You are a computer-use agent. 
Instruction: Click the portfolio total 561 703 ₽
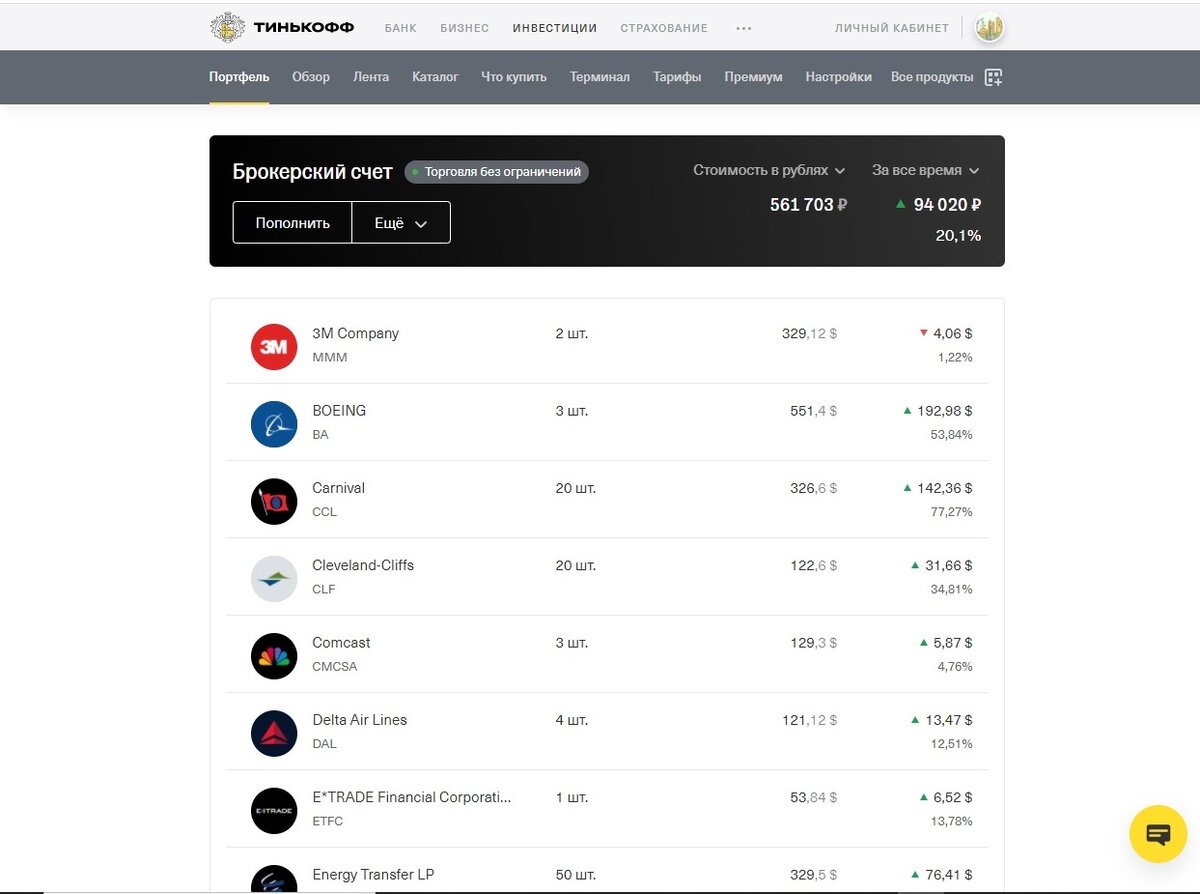point(808,205)
